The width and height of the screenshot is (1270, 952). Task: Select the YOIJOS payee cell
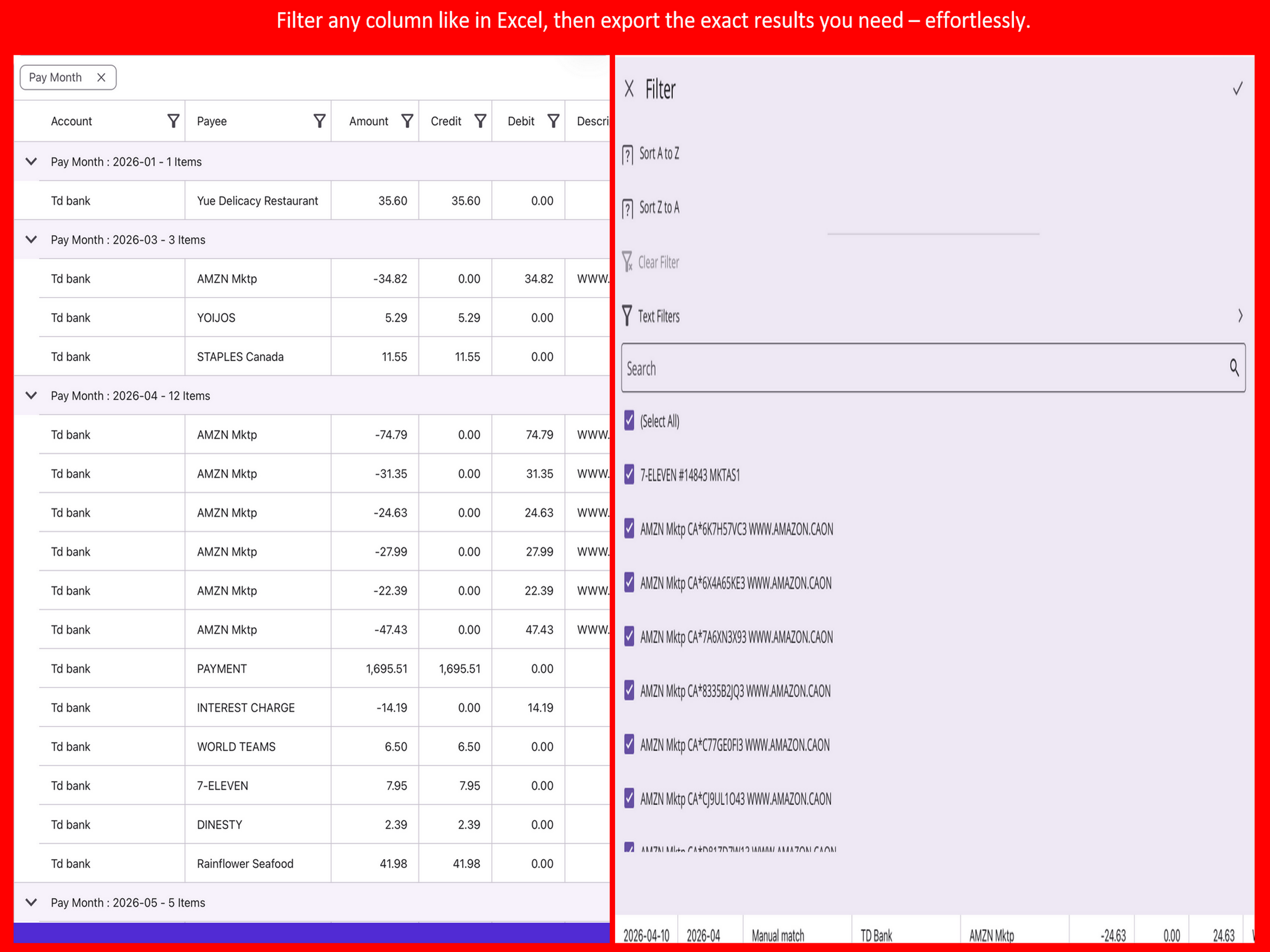258,317
